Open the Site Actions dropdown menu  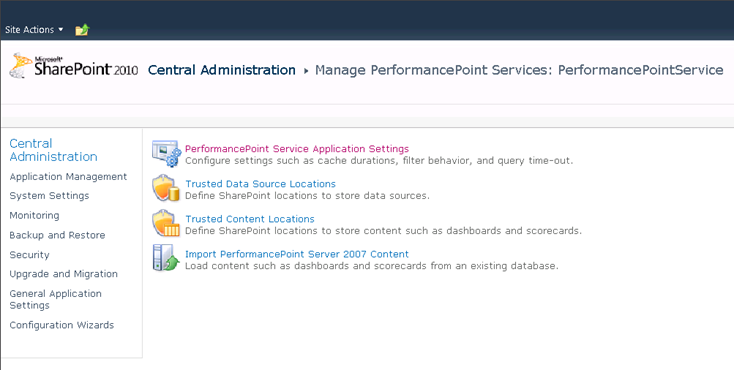(x=34, y=30)
